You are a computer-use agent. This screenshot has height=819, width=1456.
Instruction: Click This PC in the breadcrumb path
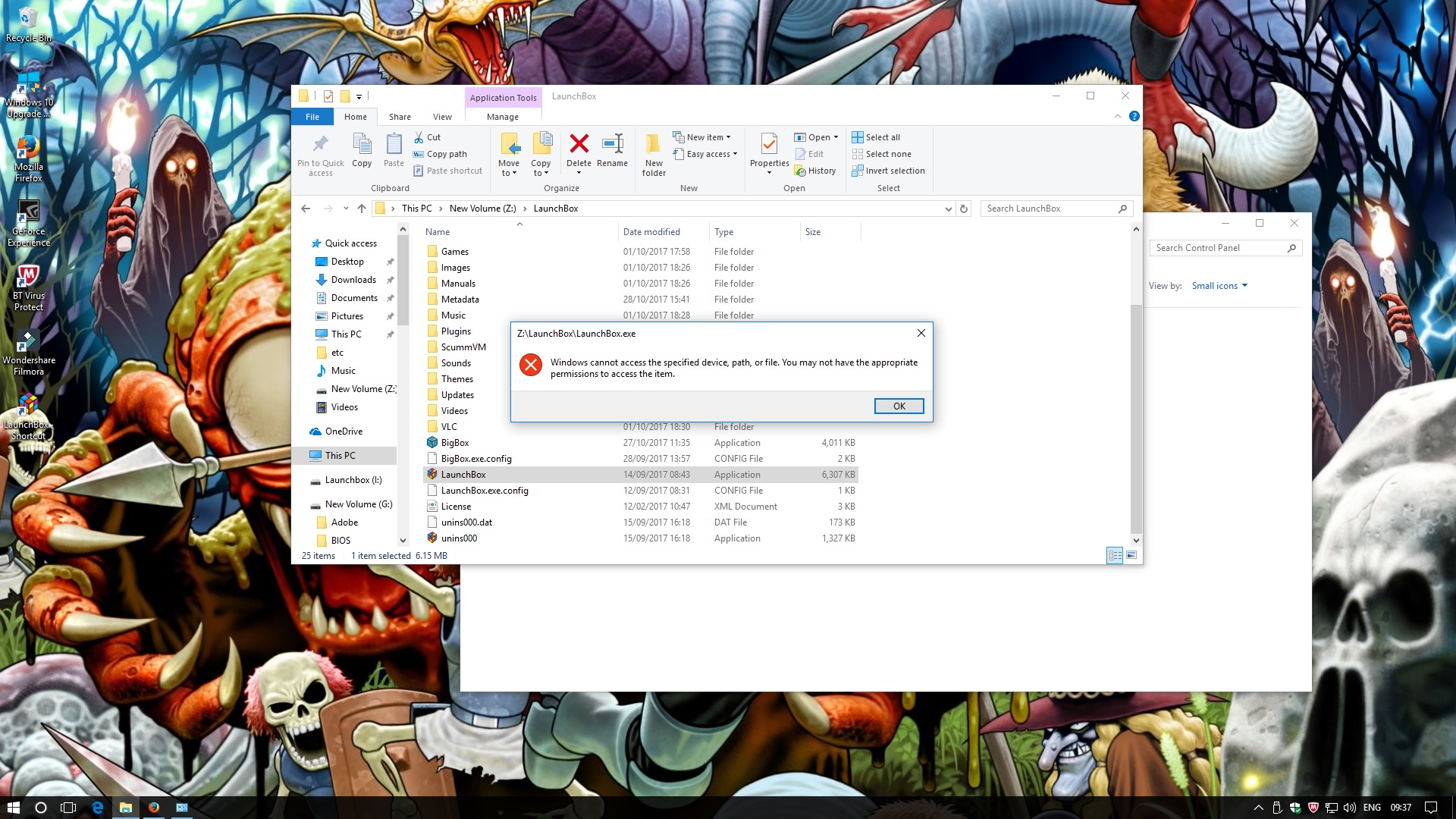point(416,209)
